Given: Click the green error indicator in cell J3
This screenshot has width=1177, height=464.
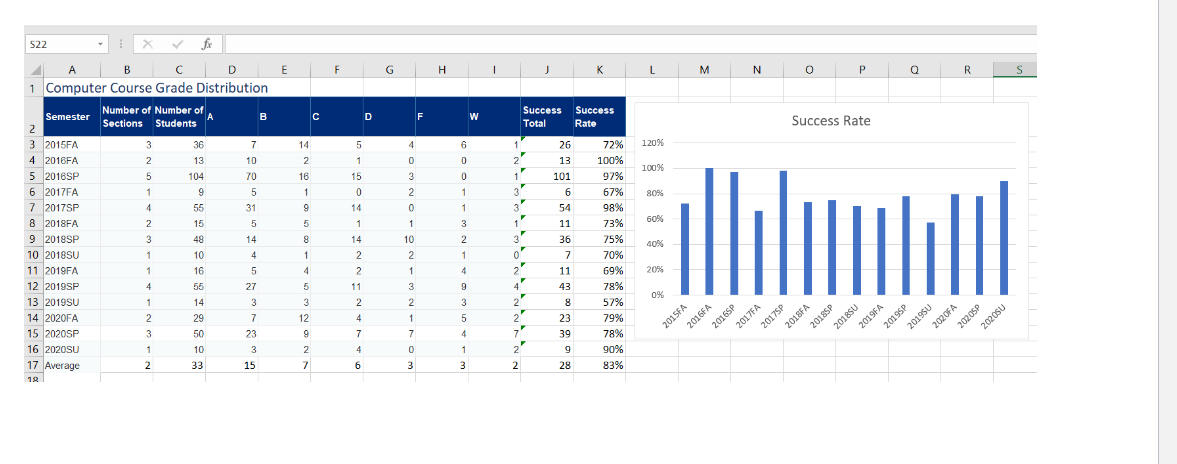Looking at the screenshot, I should [522, 138].
